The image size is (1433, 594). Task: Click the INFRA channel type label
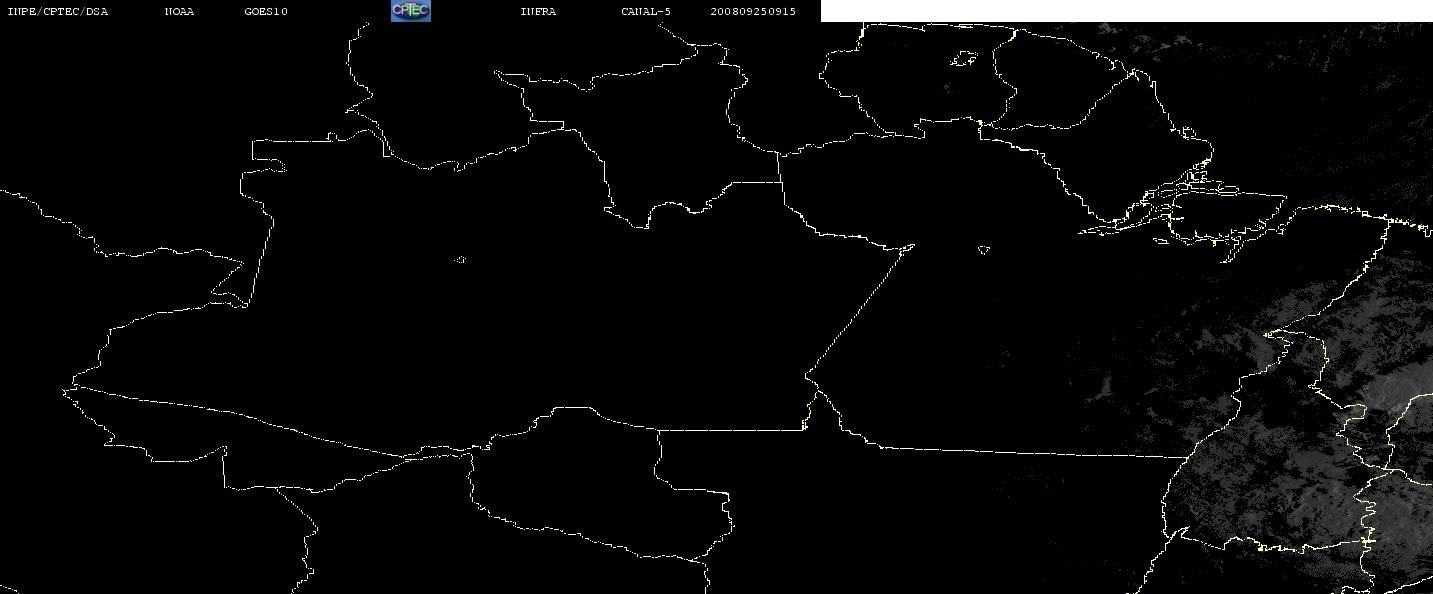(538, 12)
